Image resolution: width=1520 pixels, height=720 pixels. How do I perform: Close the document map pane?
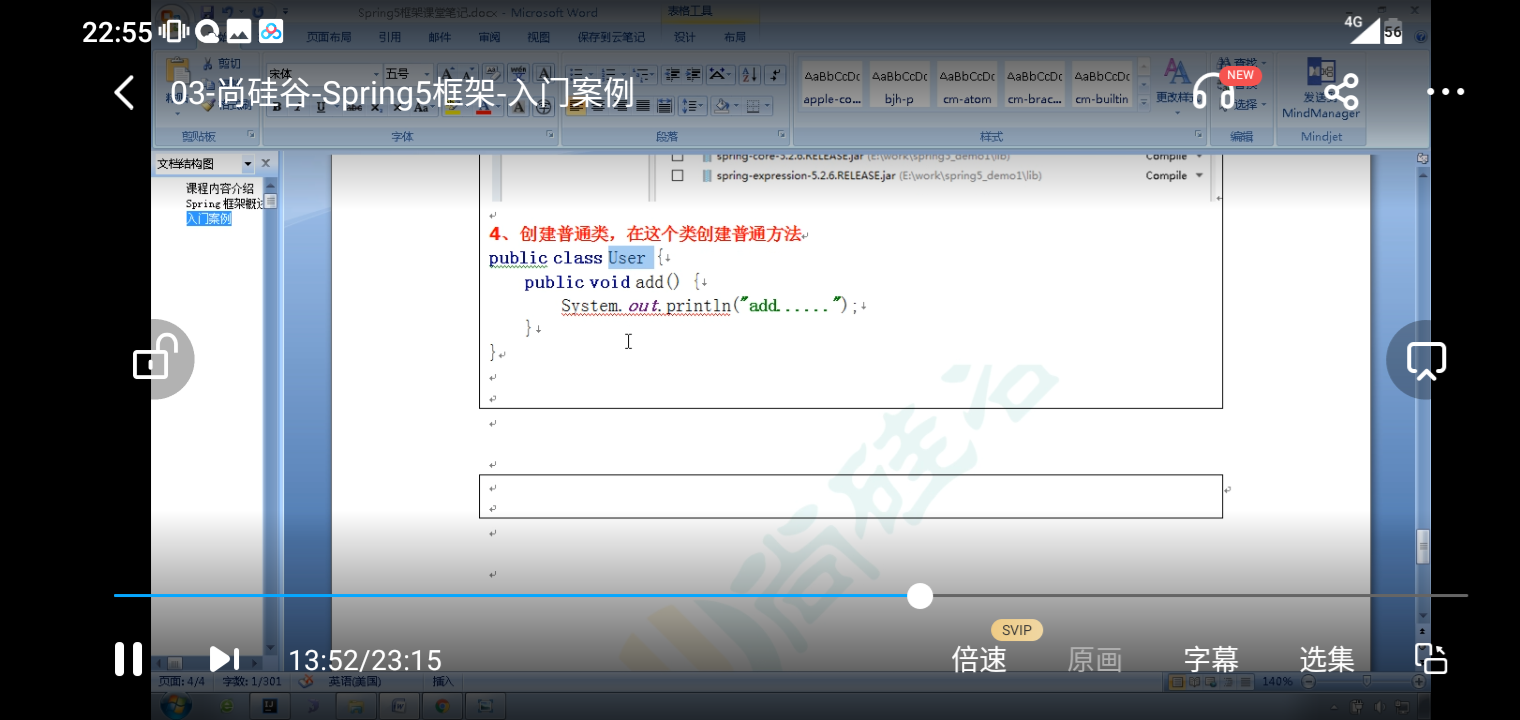tap(265, 163)
